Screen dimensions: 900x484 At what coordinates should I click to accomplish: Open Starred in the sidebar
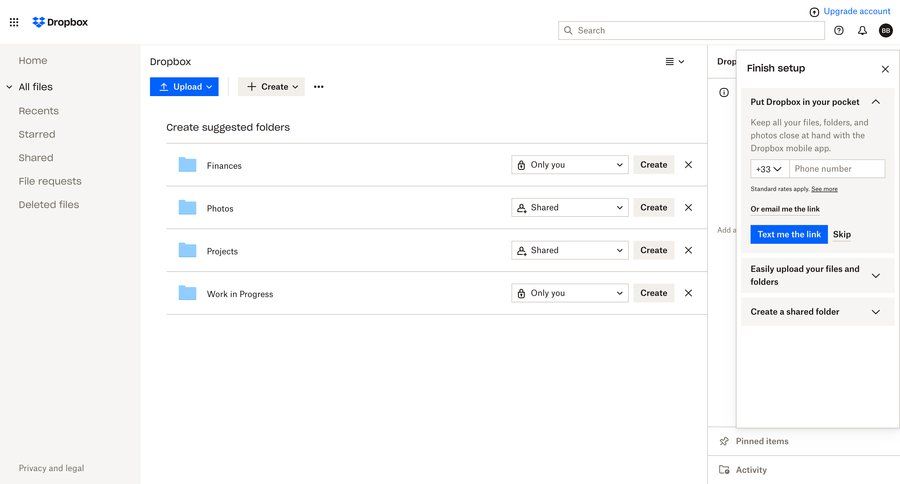tap(37, 134)
